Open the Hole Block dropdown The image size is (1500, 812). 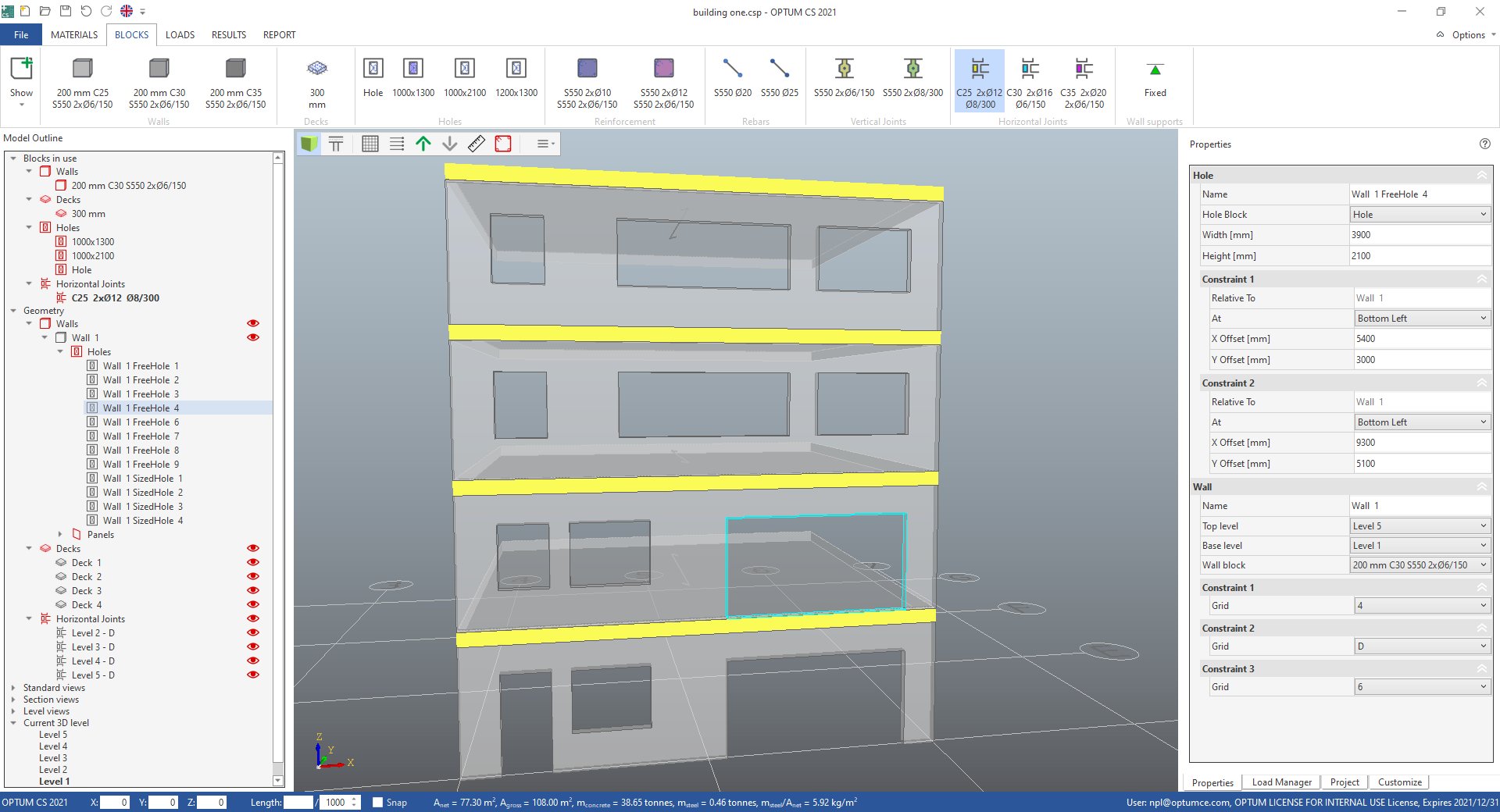[x=1420, y=215]
